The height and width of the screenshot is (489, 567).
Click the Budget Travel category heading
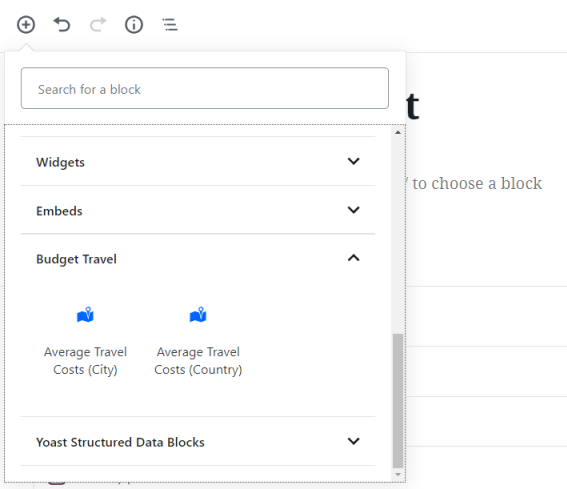pyautogui.click(x=76, y=259)
